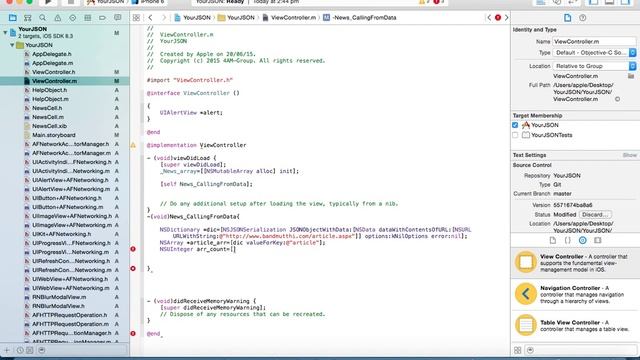This screenshot has height=360, width=640.
Task: Select UIKit+AFNetworking.h in navigator
Action: [x=62, y=234]
